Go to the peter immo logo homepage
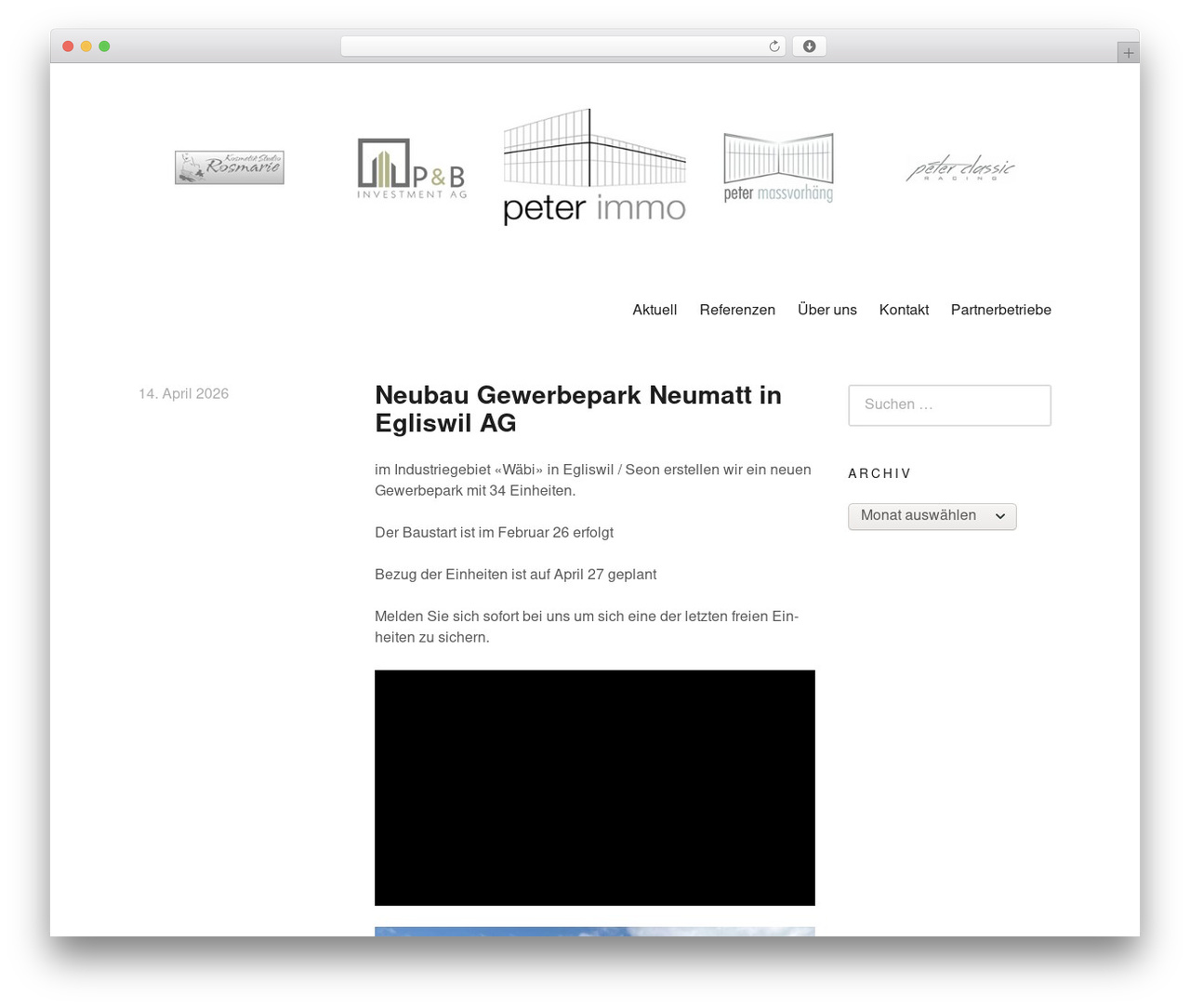 coord(595,166)
